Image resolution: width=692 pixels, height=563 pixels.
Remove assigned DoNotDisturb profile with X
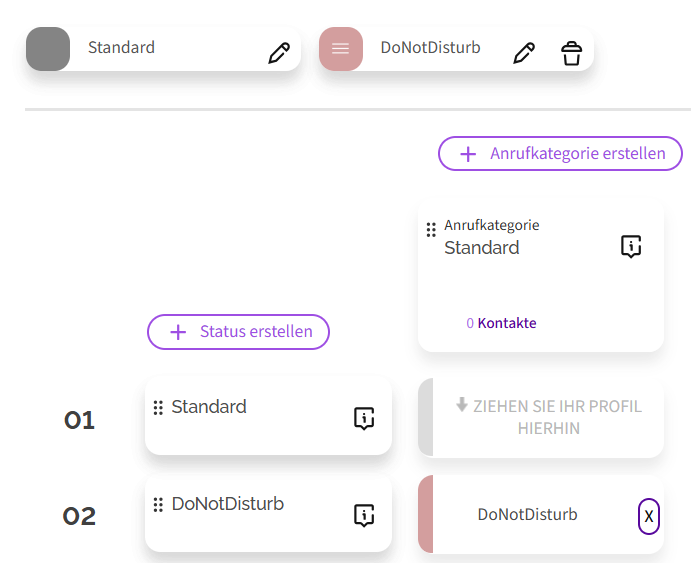[x=648, y=516]
